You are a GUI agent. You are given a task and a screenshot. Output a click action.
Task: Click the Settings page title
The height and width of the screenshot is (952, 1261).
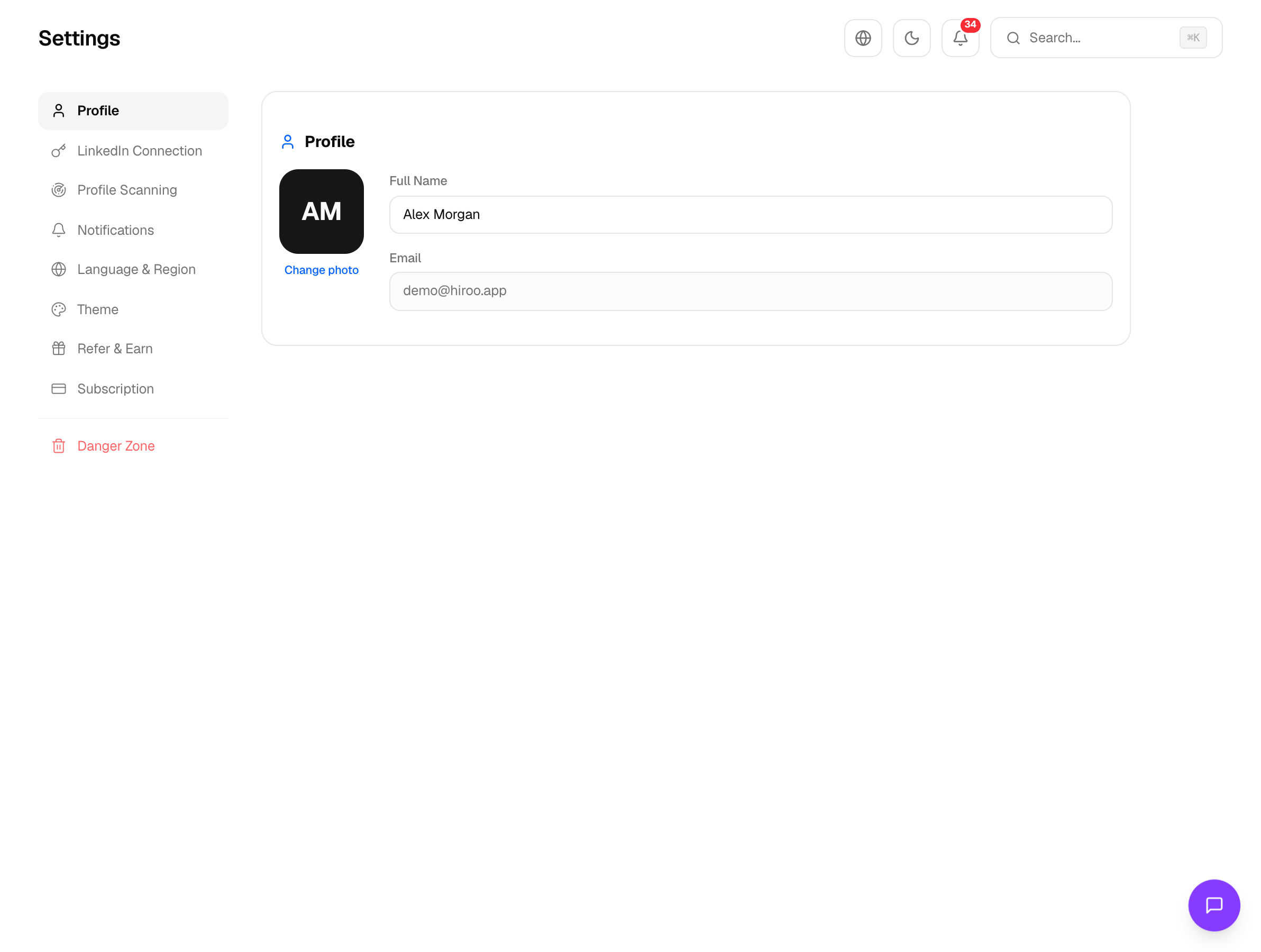tap(79, 38)
